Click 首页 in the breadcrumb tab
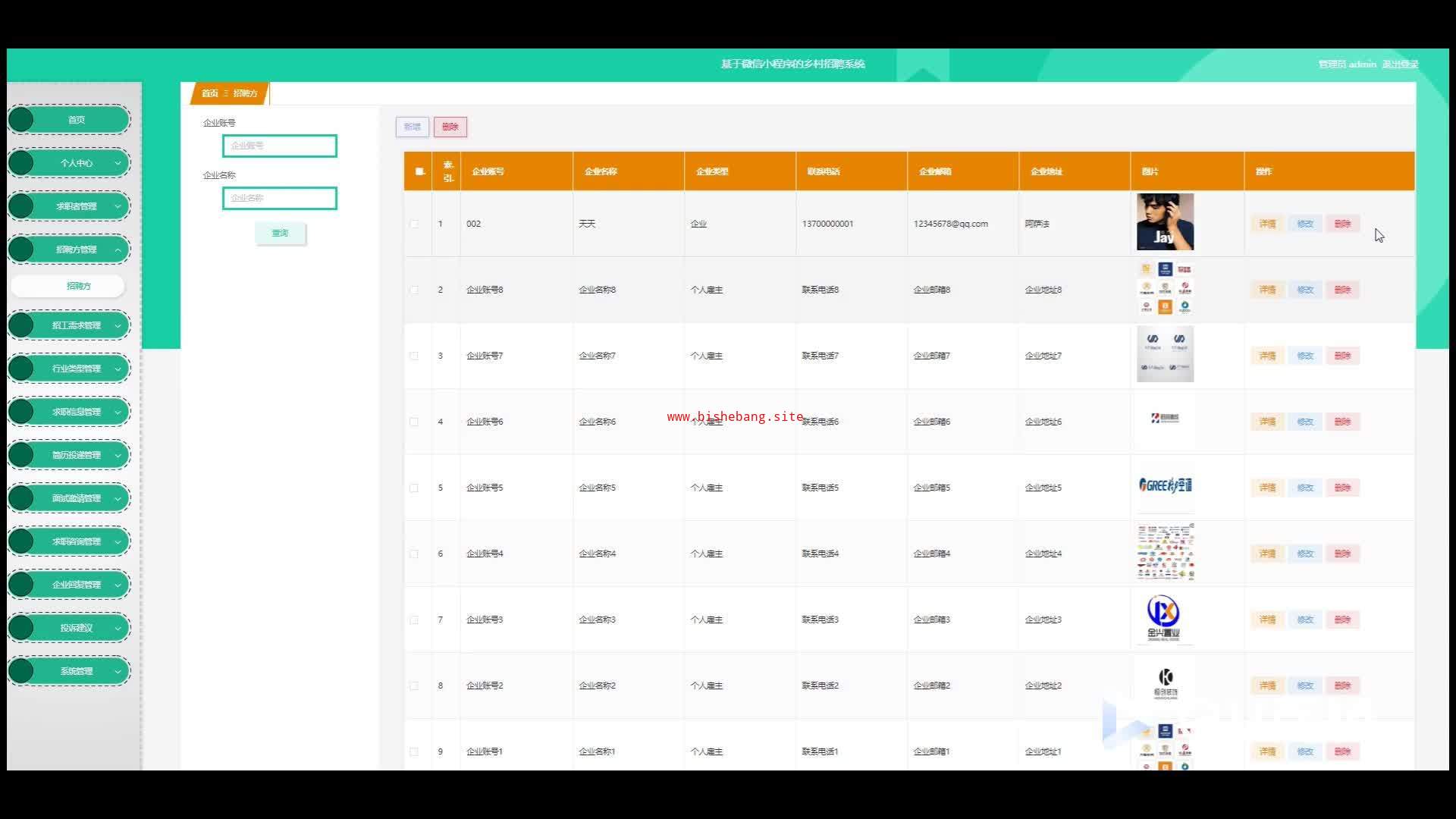1456x819 pixels. 209,93
